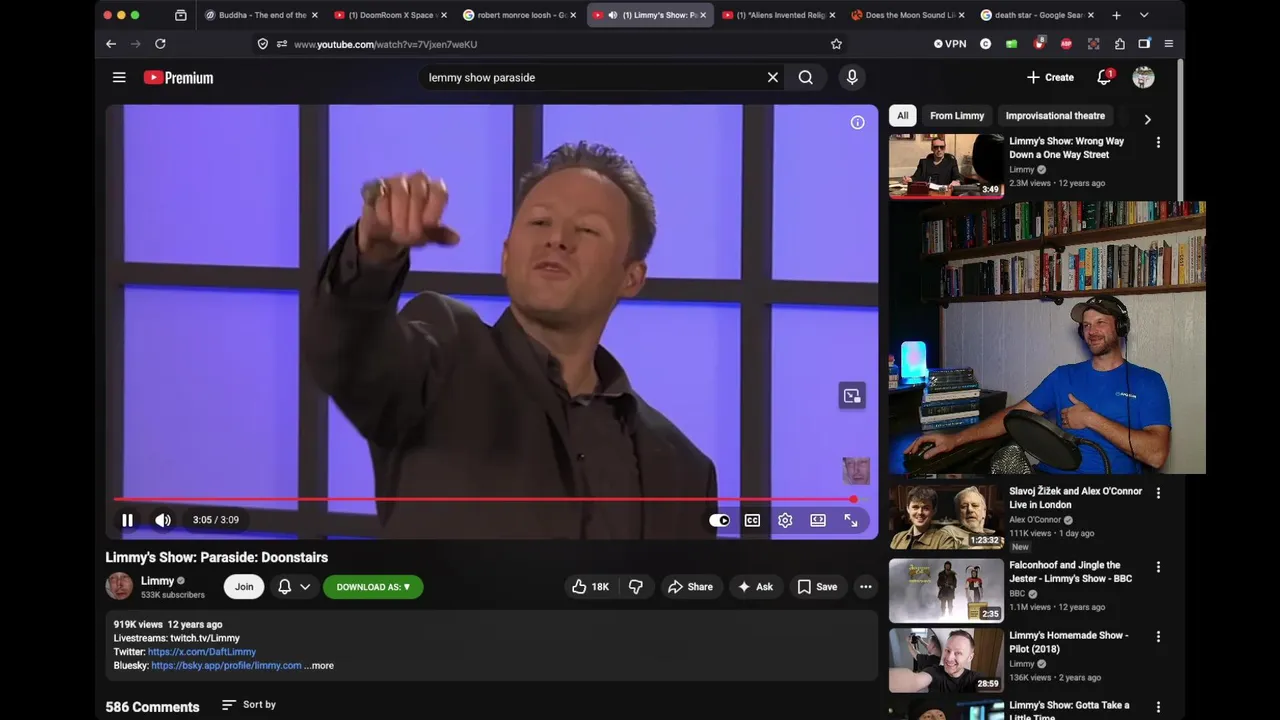Clear the search box with the X

pos(772,77)
